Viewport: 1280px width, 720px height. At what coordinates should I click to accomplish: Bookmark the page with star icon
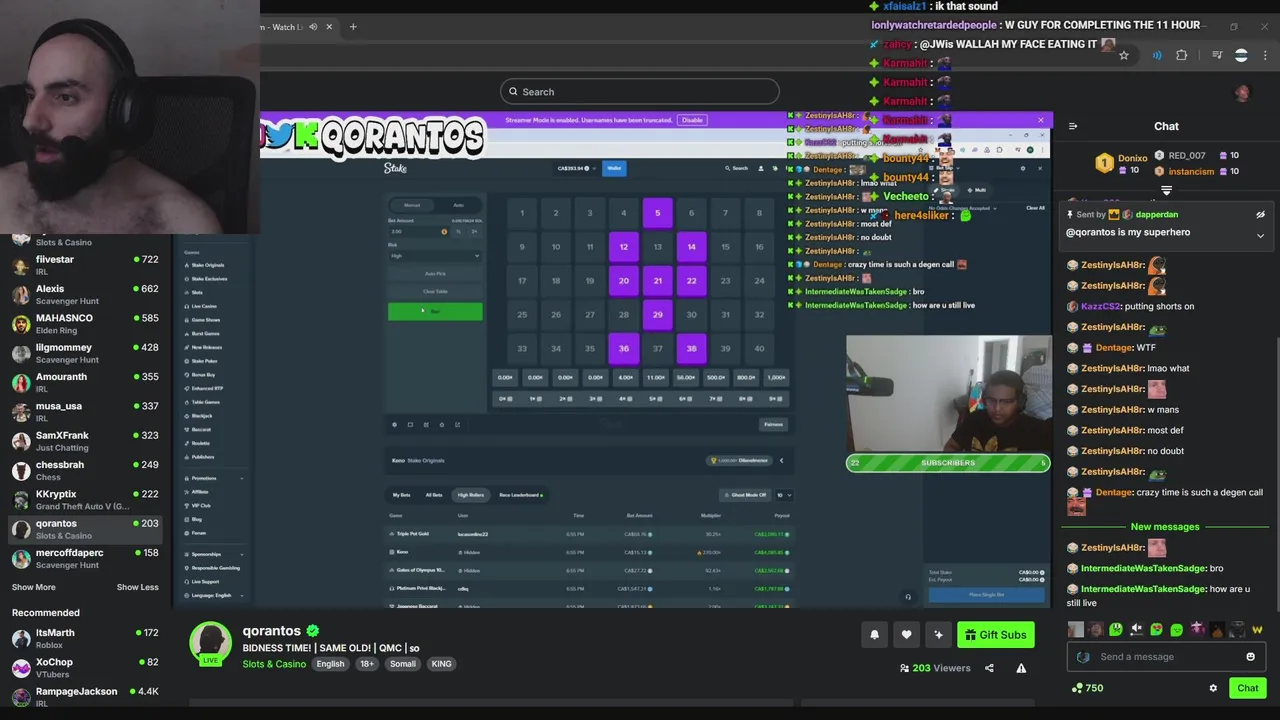point(1124,55)
